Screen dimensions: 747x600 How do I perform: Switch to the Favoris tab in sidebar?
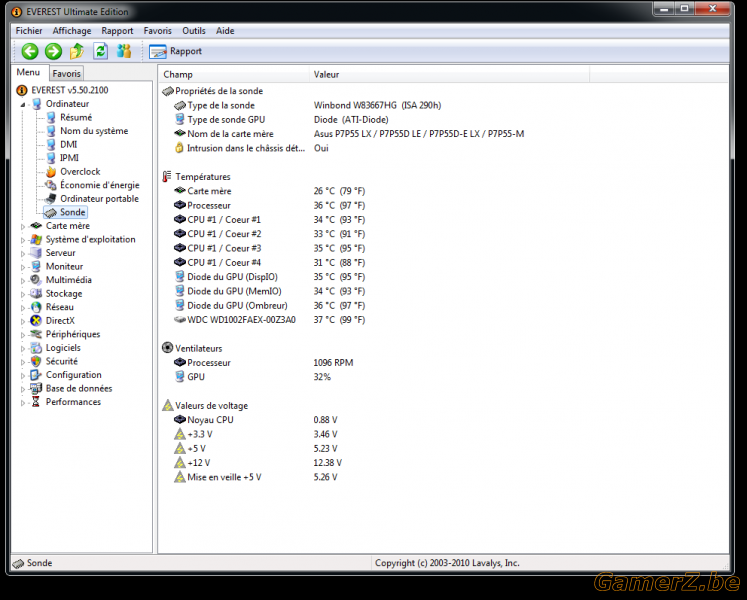66,73
